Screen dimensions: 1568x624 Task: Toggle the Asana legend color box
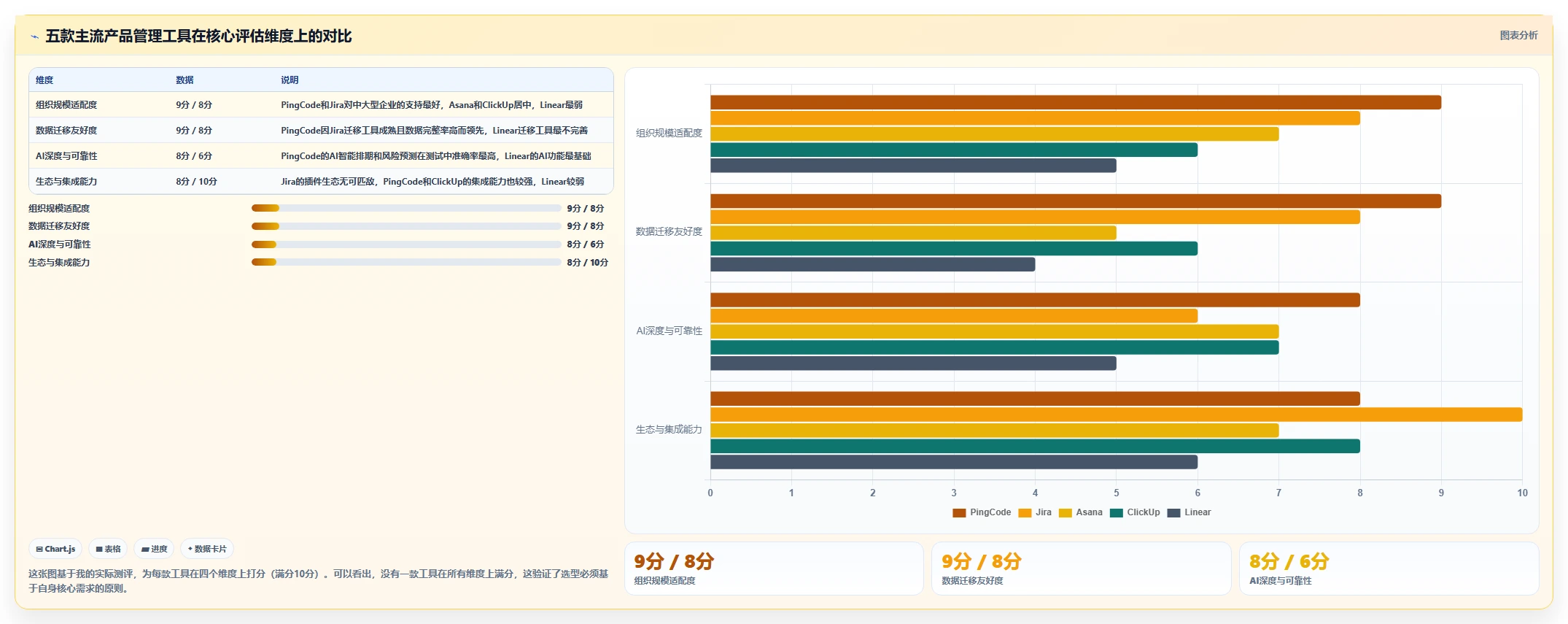1065,512
